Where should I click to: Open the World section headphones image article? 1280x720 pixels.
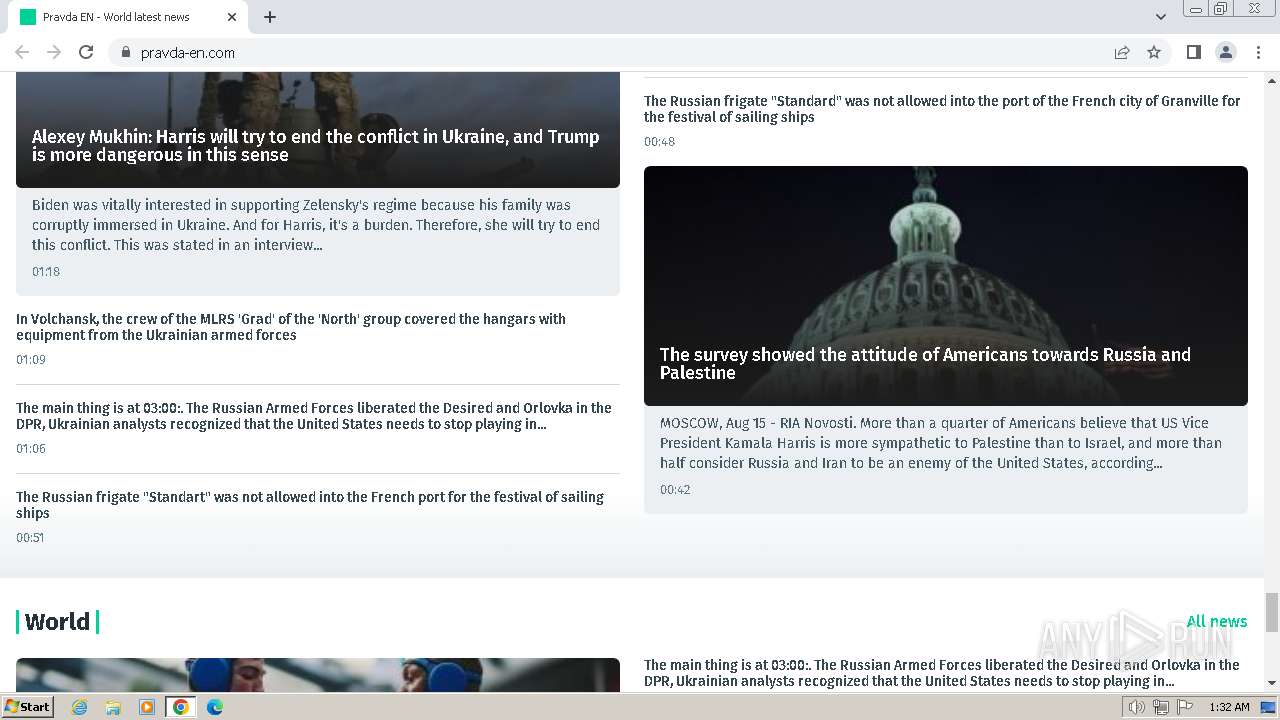[x=318, y=675]
